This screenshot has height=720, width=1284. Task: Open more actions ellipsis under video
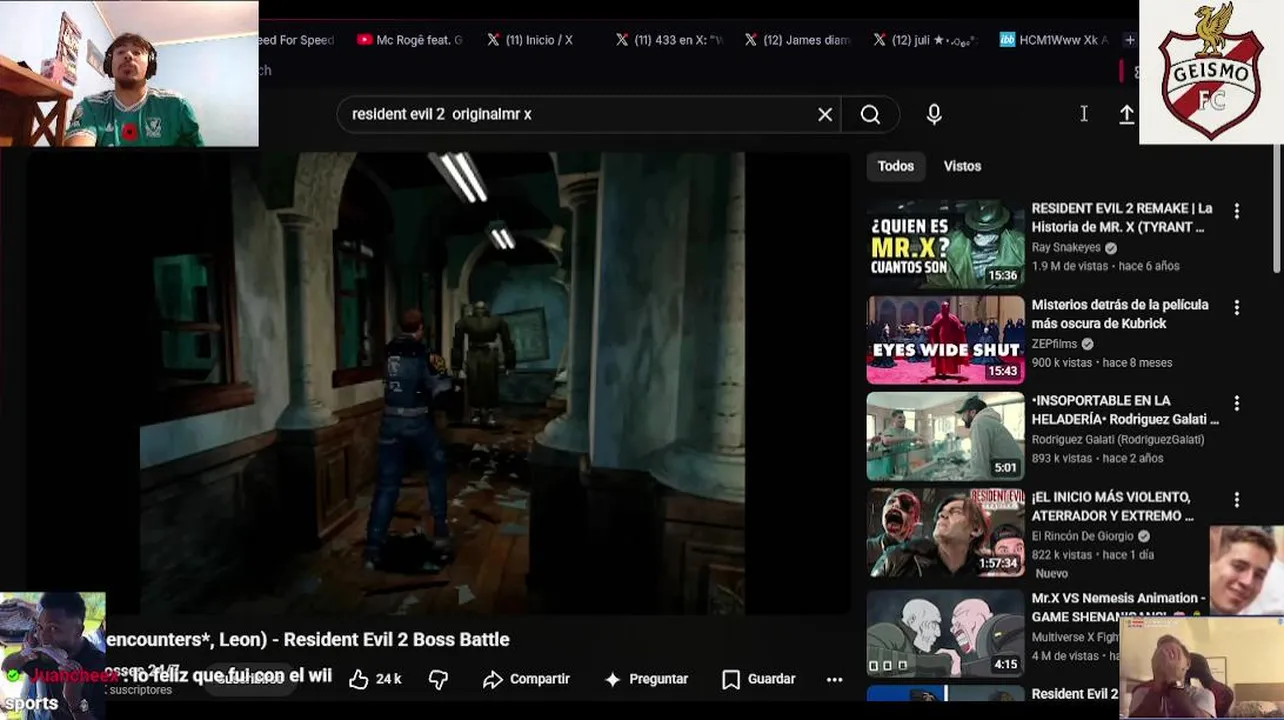click(835, 679)
